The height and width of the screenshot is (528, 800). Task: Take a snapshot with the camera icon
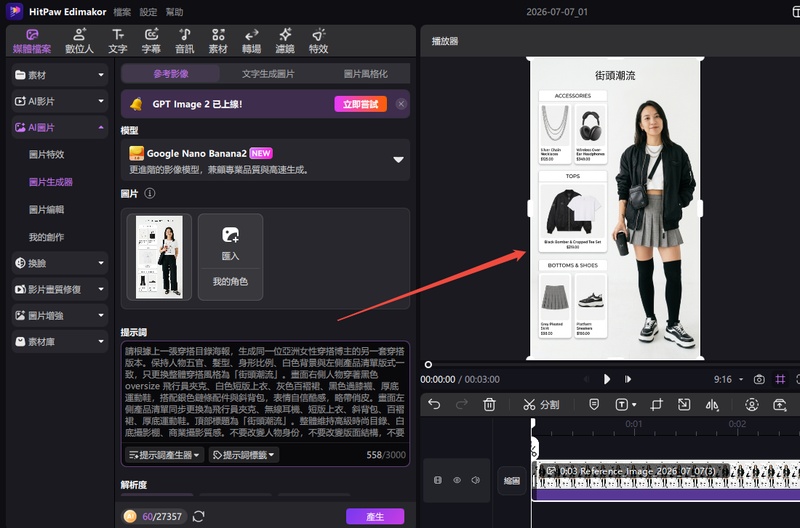point(759,379)
